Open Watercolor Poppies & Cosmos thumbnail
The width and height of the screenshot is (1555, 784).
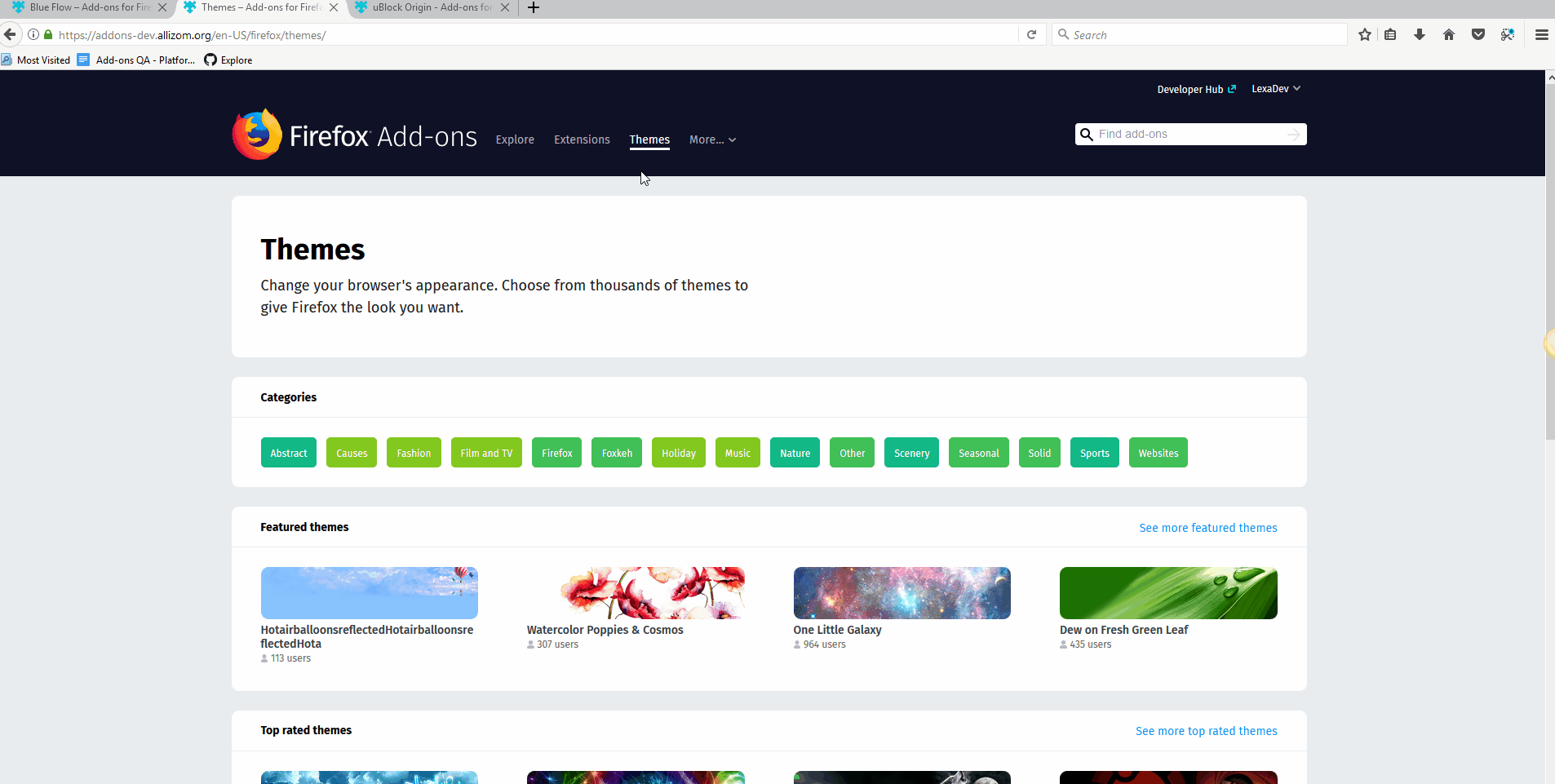(636, 593)
